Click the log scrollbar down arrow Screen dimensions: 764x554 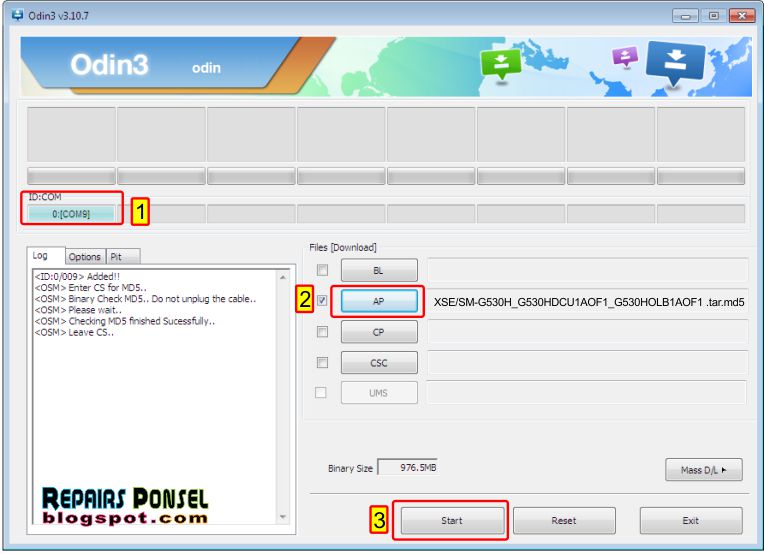click(283, 516)
